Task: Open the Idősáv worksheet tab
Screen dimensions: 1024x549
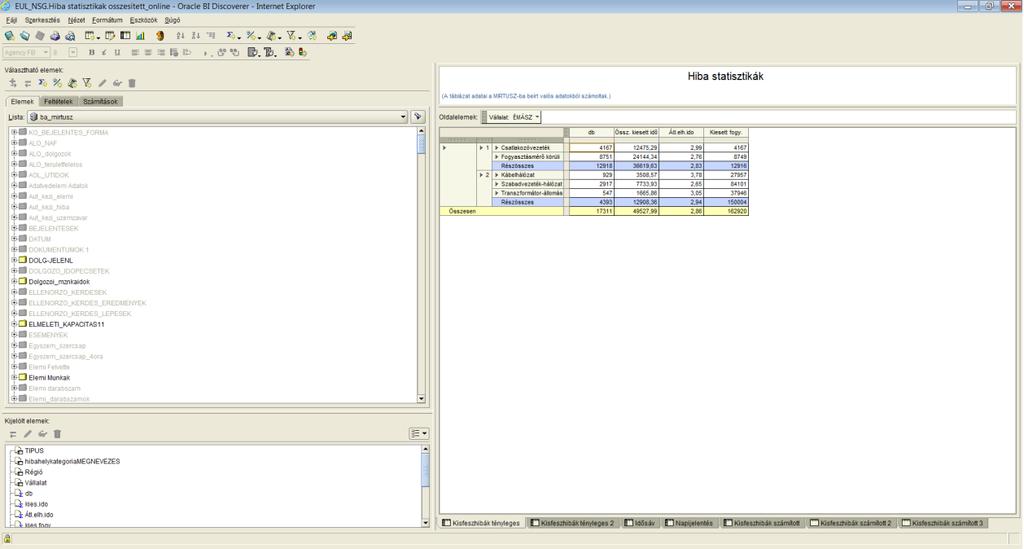Action: [639, 523]
